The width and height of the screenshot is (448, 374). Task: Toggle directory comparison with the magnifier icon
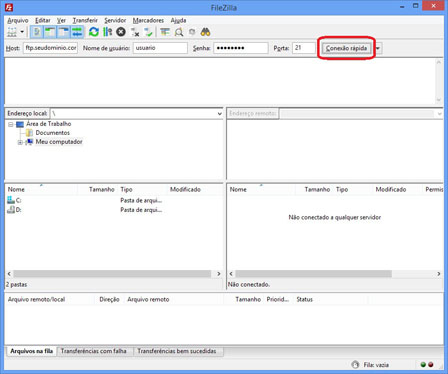coord(179,32)
